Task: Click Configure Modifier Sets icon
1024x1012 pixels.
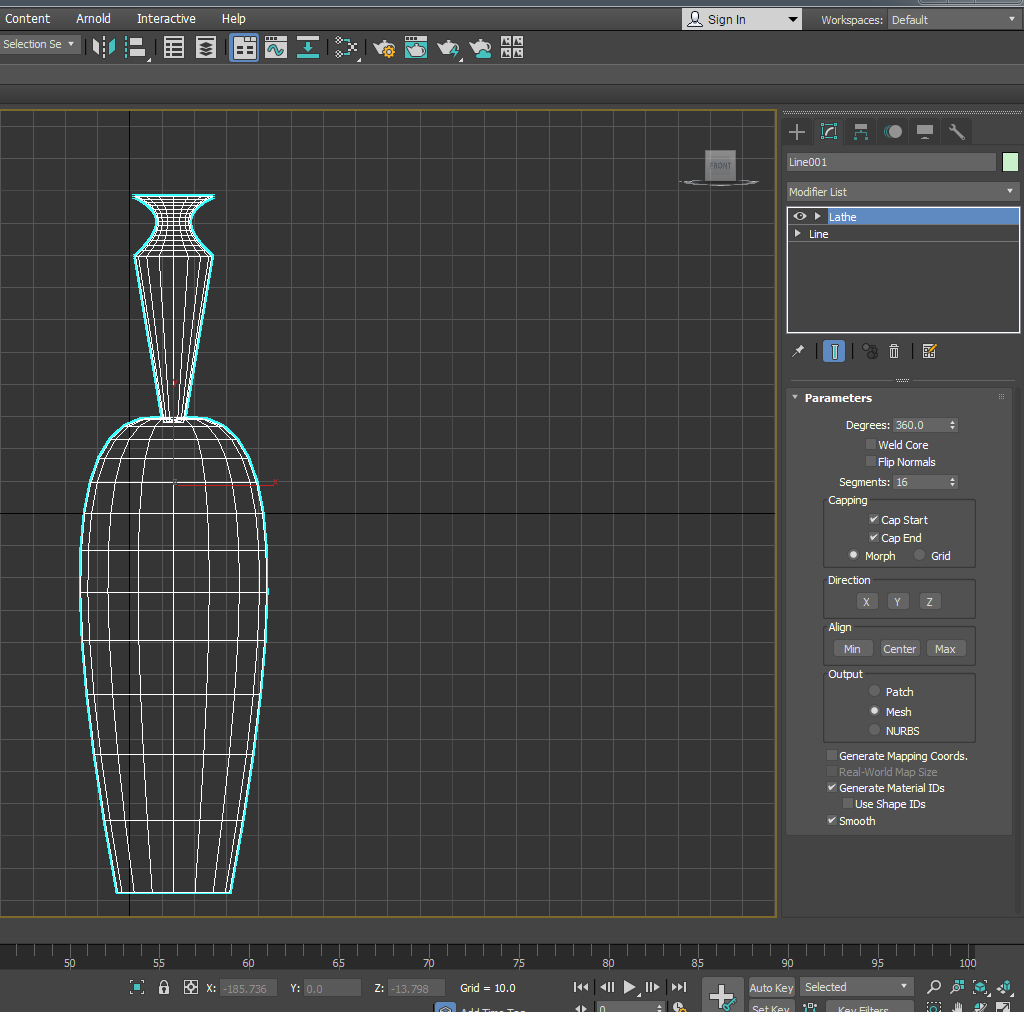Action: (x=929, y=351)
